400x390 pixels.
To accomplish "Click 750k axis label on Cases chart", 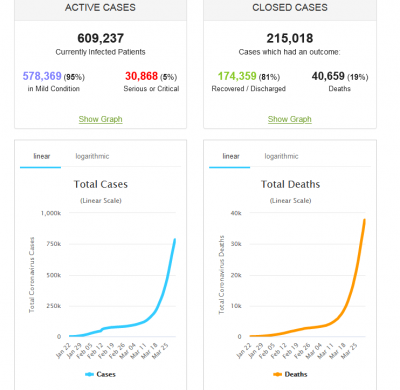I will pos(54,244).
